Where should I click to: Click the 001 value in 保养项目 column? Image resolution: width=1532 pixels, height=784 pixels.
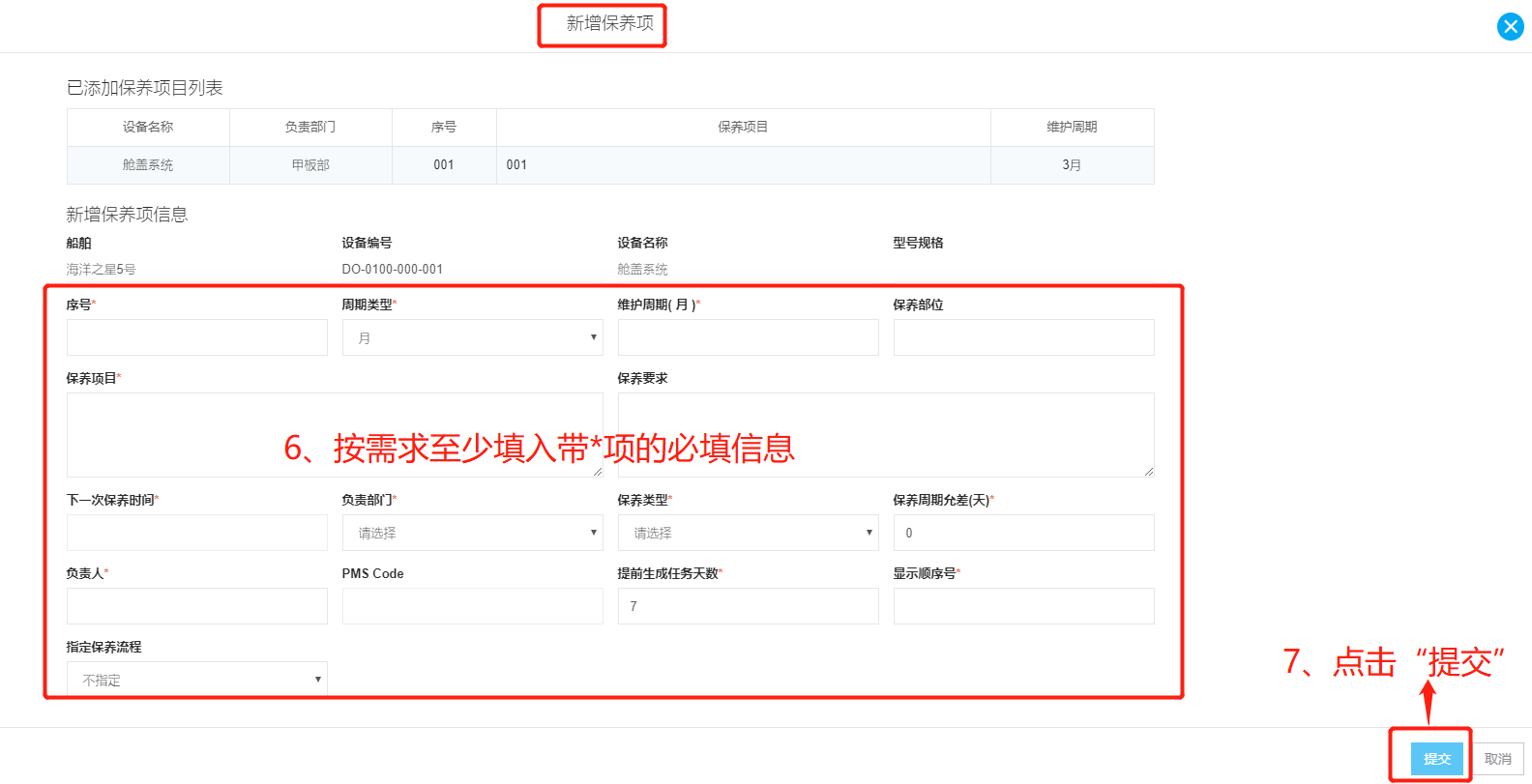click(516, 165)
